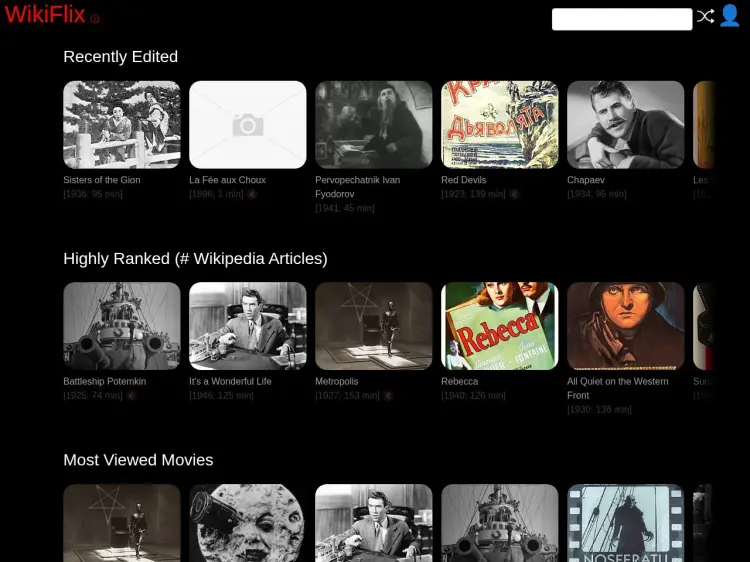This screenshot has width=750, height=562.
Task: Click the silent-film icon beside Battleship Potemkin runtime
Action: (x=131, y=396)
